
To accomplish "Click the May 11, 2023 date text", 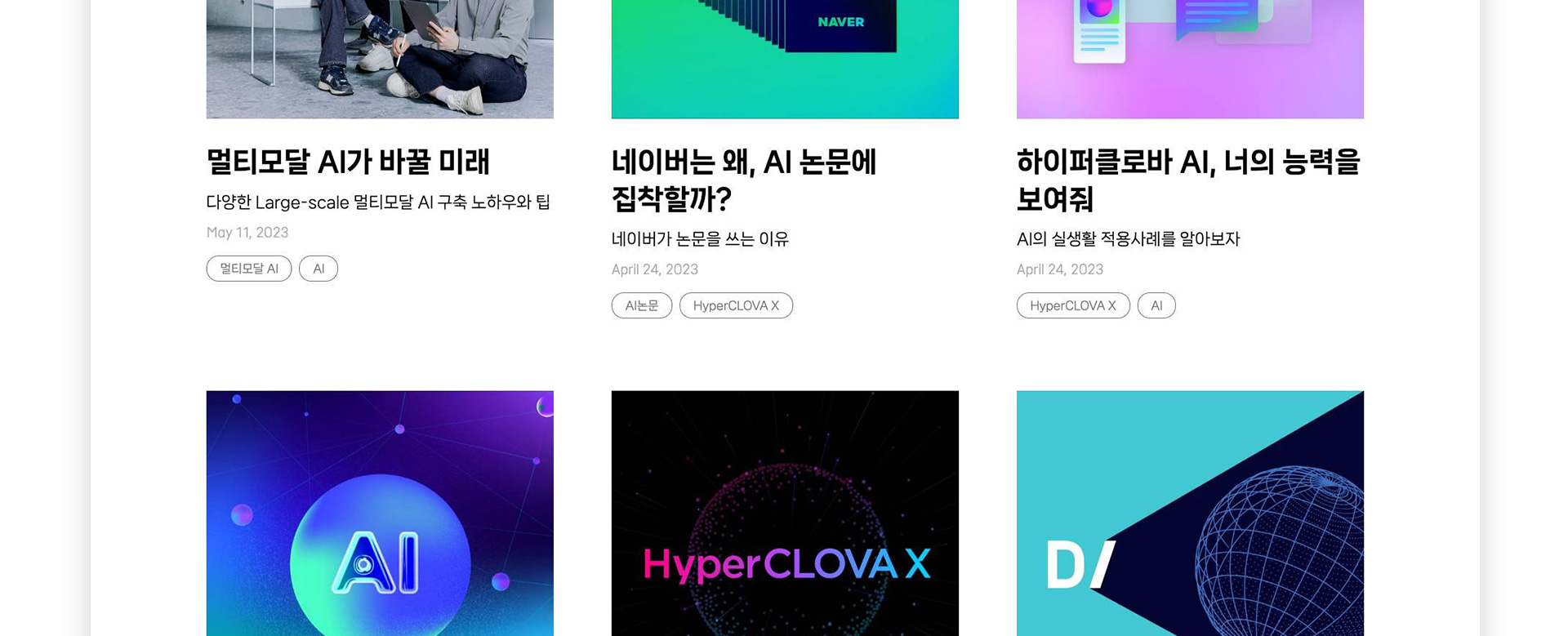I will [247, 233].
